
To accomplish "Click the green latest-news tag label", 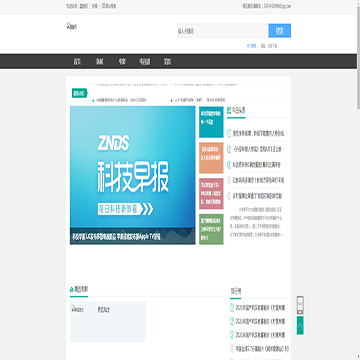I will (x=80, y=93).
